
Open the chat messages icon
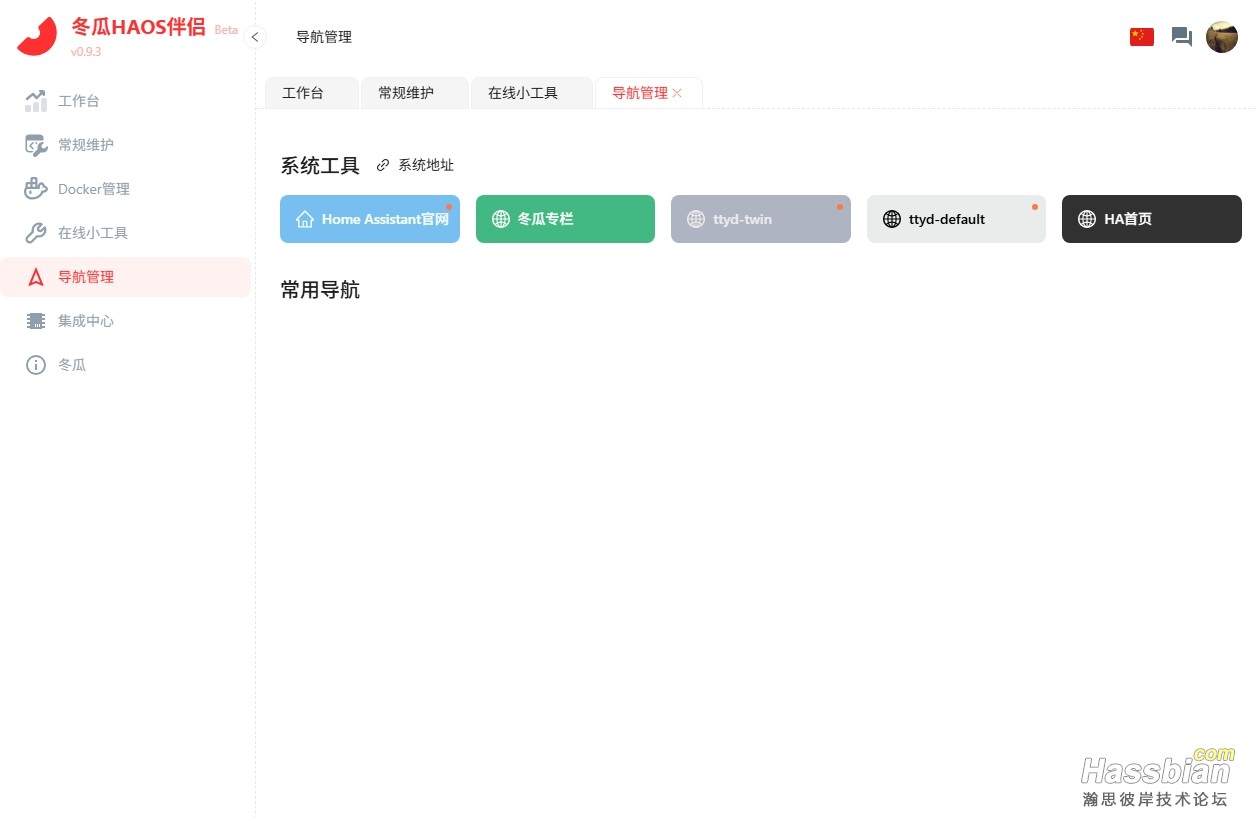[1182, 37]
